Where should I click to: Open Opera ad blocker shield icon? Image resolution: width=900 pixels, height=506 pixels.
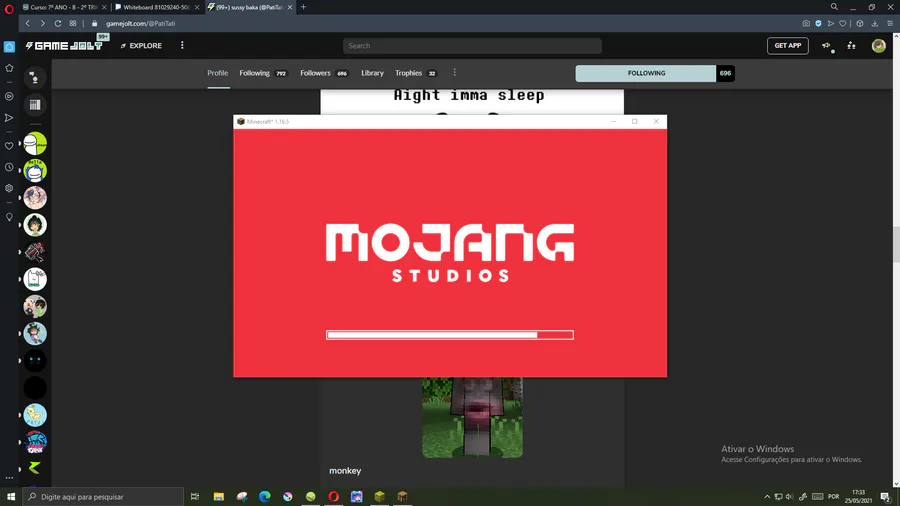pyautogui.click(x=818, y=24)
